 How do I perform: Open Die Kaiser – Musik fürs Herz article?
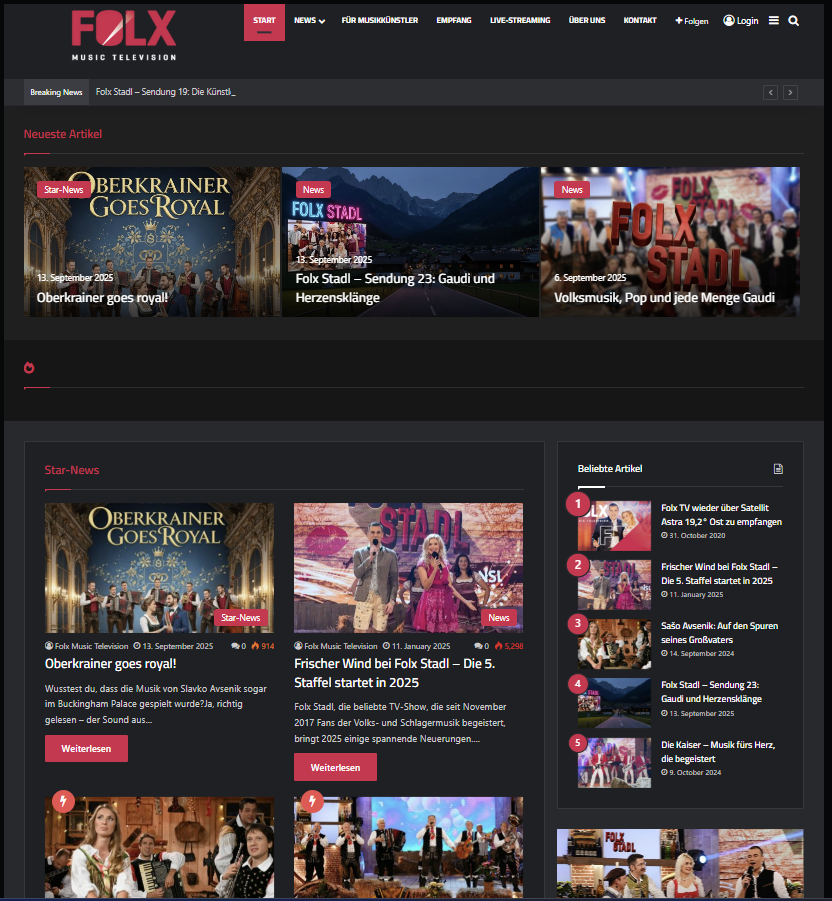tap(718, 752)
